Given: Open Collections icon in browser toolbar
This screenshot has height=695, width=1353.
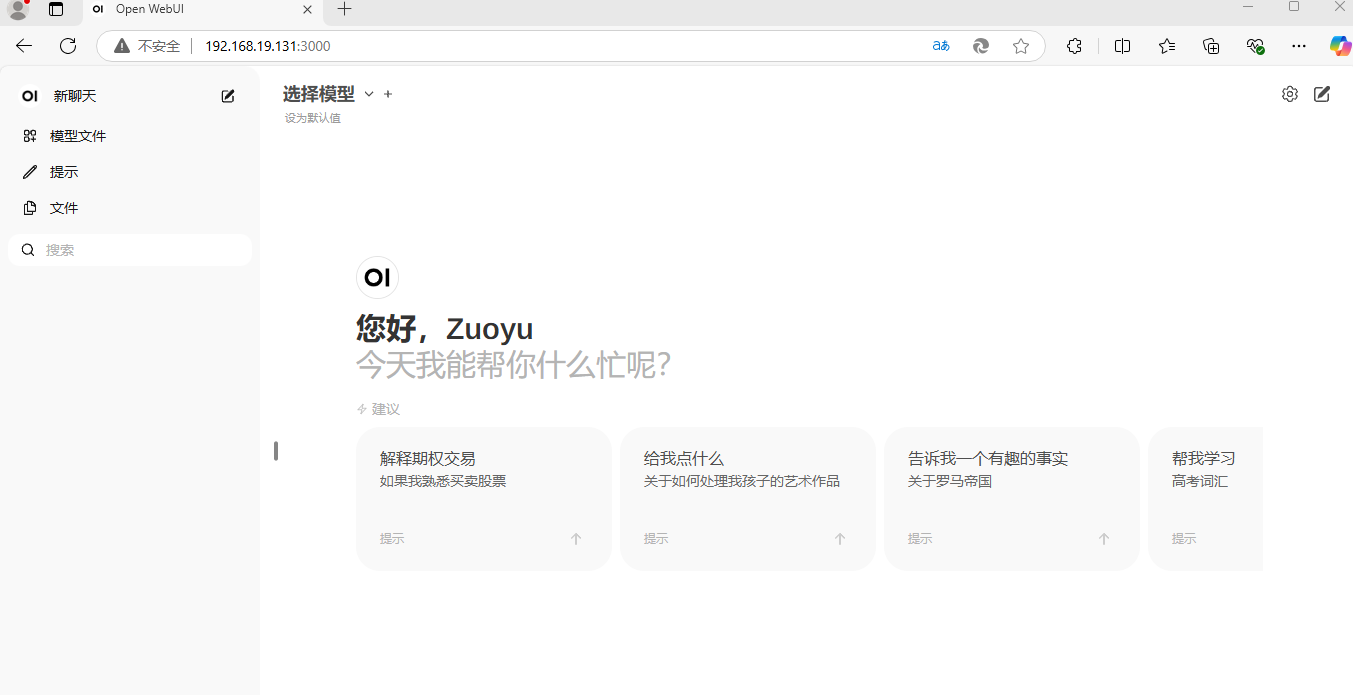Looking at the screenshot, I should 1211,46.
